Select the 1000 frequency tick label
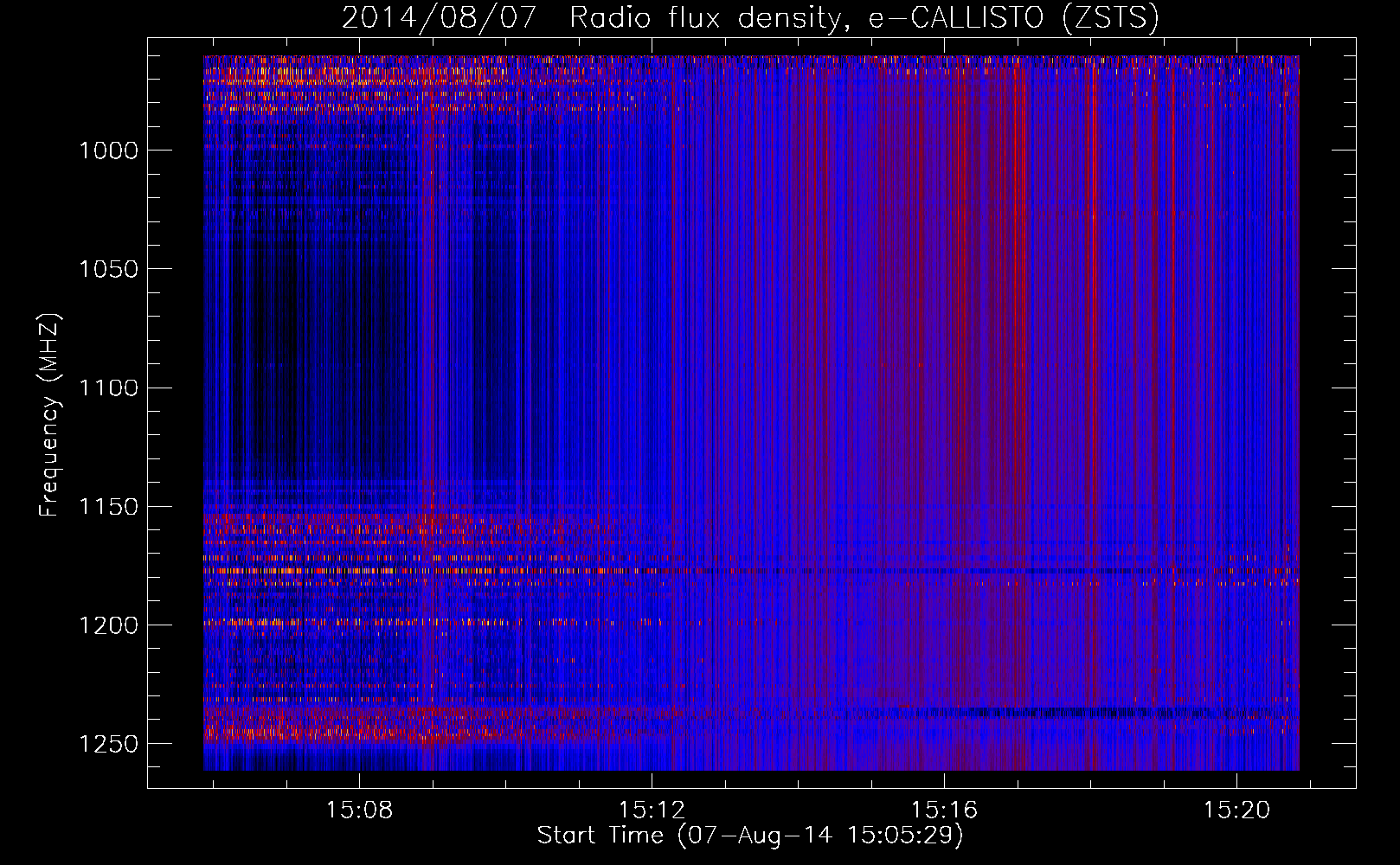Image resolution: width=1400 pixels, height=865 pixels. pos(108,151)
